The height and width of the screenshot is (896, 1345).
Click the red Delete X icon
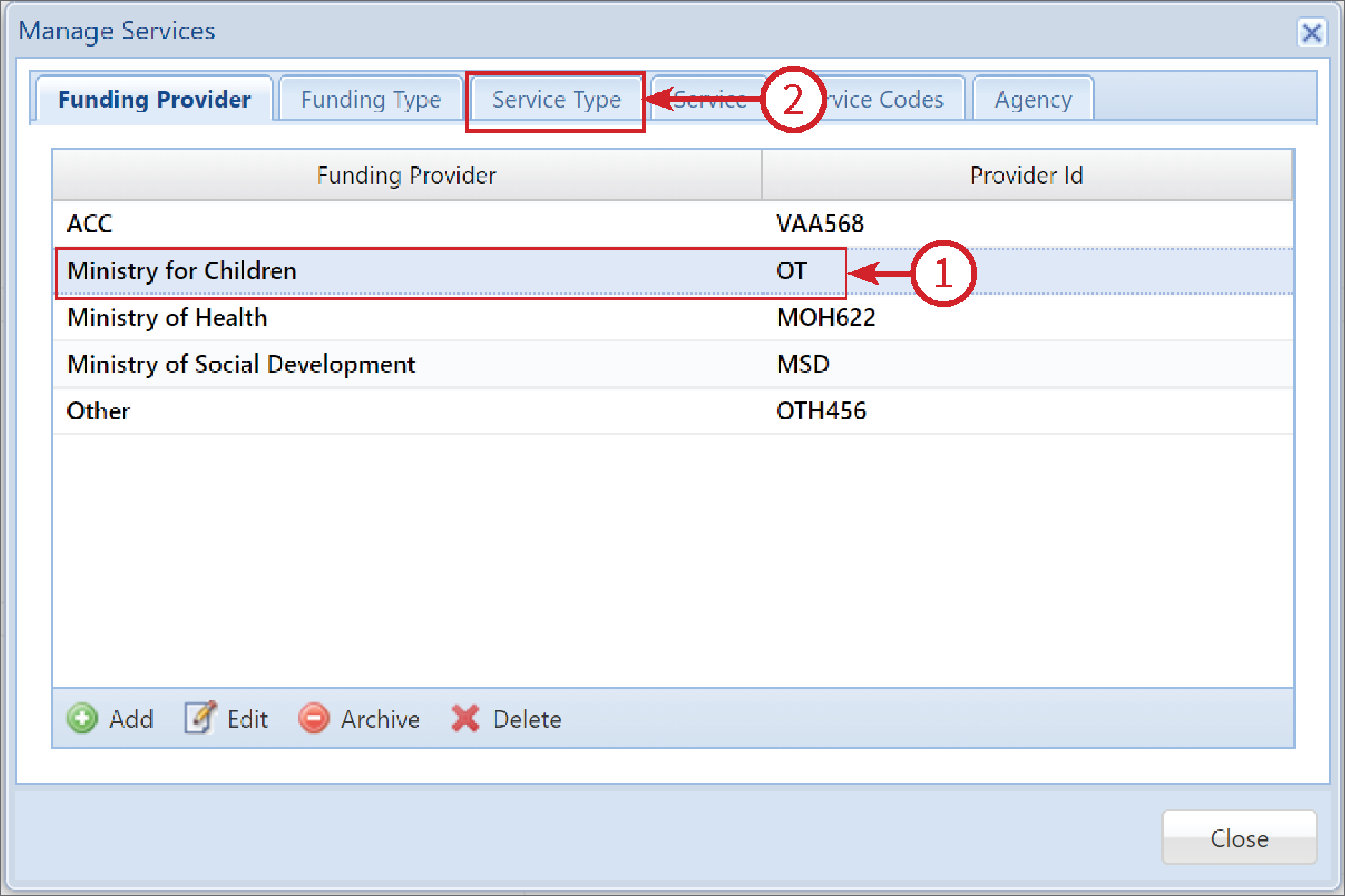point(465,718)
